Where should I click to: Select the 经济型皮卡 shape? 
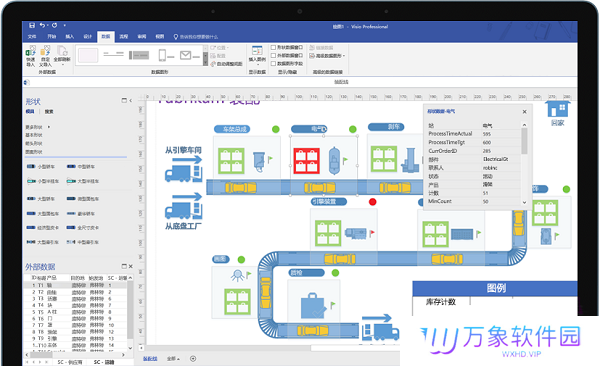[x=43, y=227]
